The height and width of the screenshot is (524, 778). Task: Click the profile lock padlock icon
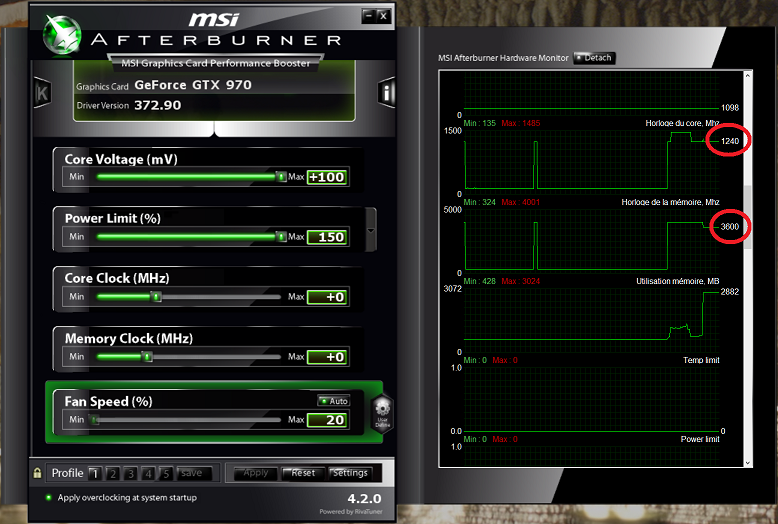(x=38, y=473)
